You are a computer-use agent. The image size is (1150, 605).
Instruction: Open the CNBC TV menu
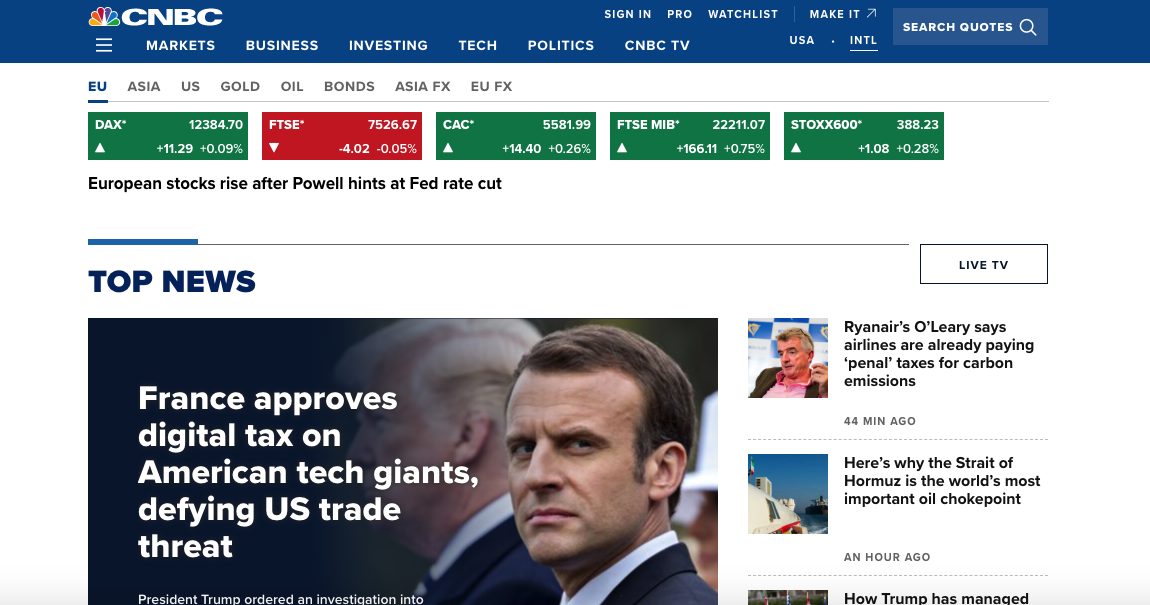[657, 45]
